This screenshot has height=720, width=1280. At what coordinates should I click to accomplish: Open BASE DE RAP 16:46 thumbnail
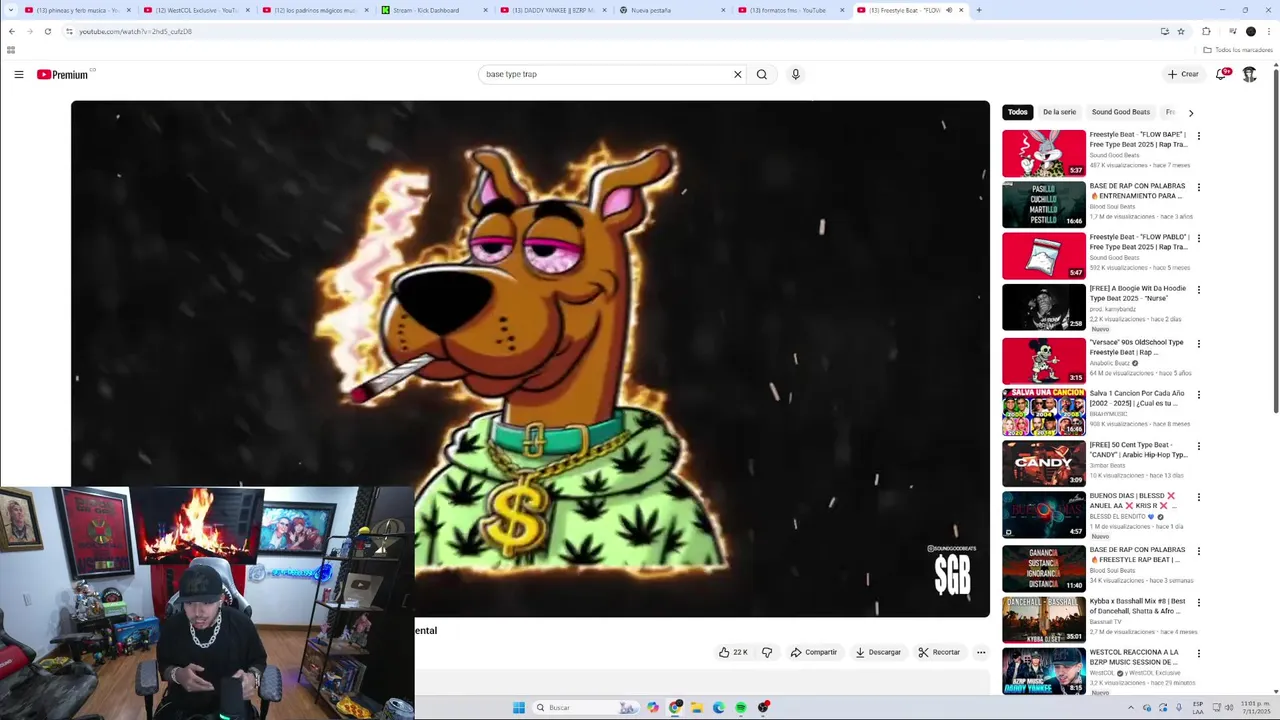[x=1044, y=204]
